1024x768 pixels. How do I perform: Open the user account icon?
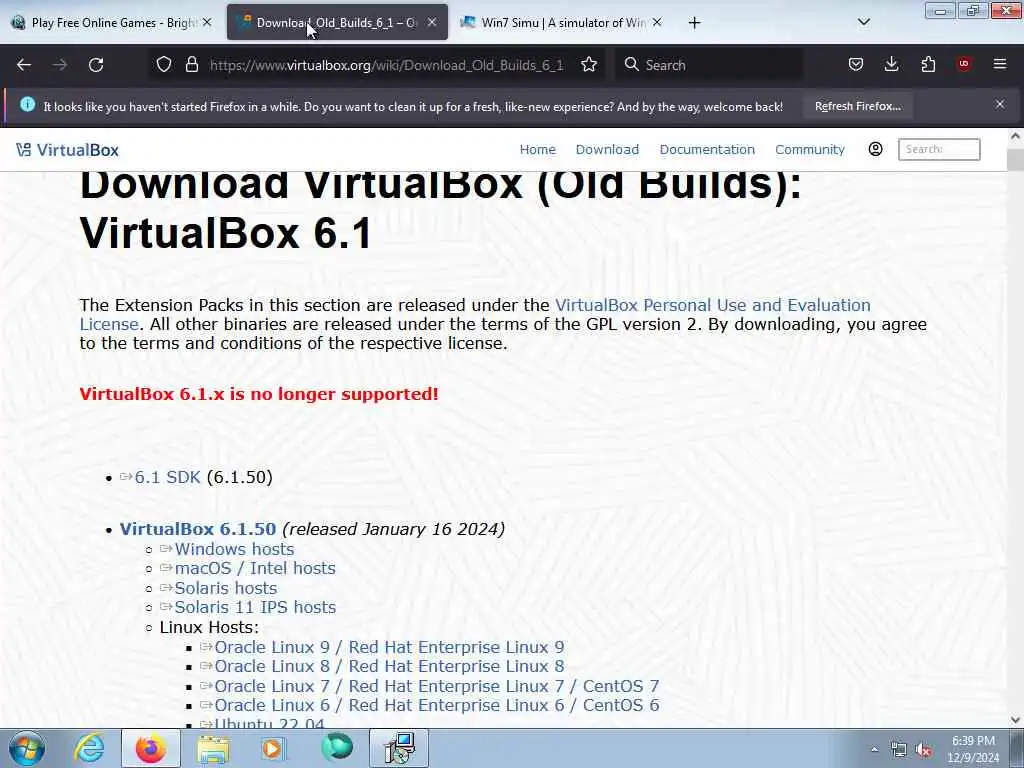(x=875, y=149)
